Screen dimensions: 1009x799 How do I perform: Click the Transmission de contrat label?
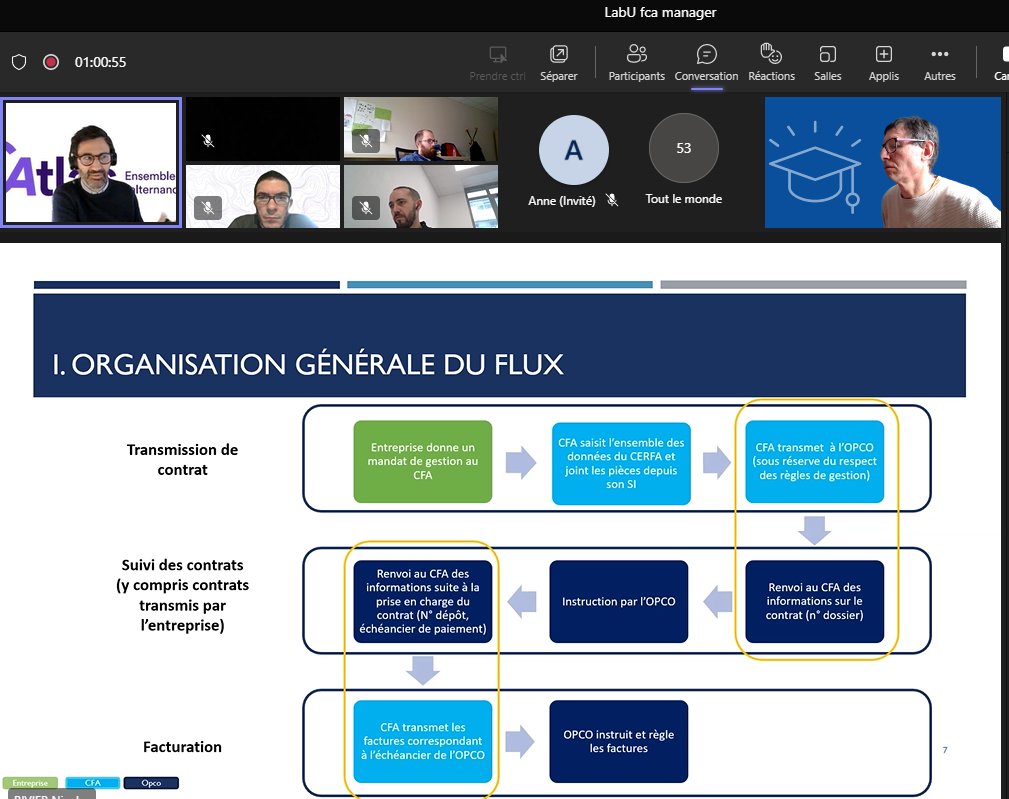(x=182, y=459)
